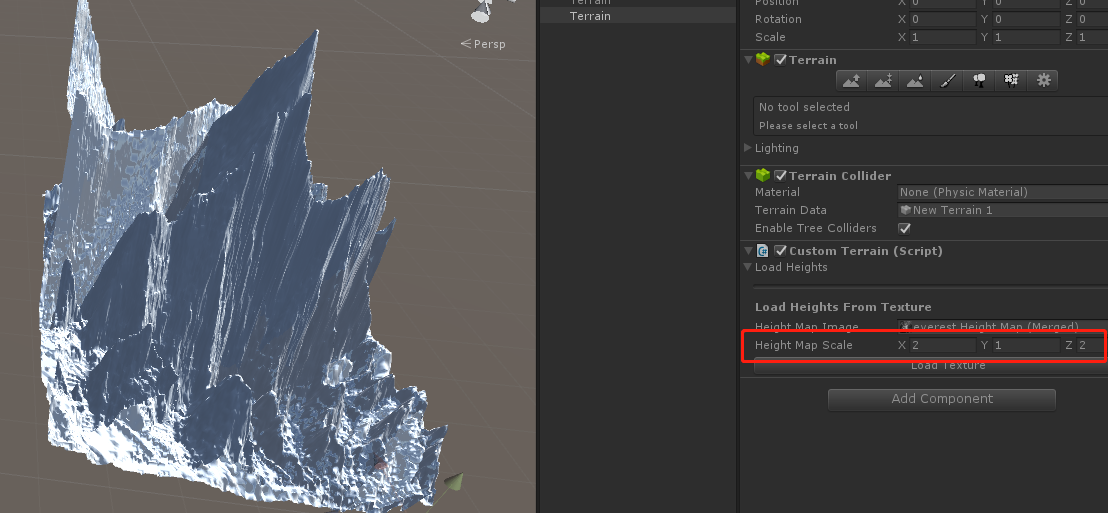Image resolution: width=1108 pixels, height=513 pixels.
Task: Select the Place Trees tool
Action: click(x=979, y=81)
